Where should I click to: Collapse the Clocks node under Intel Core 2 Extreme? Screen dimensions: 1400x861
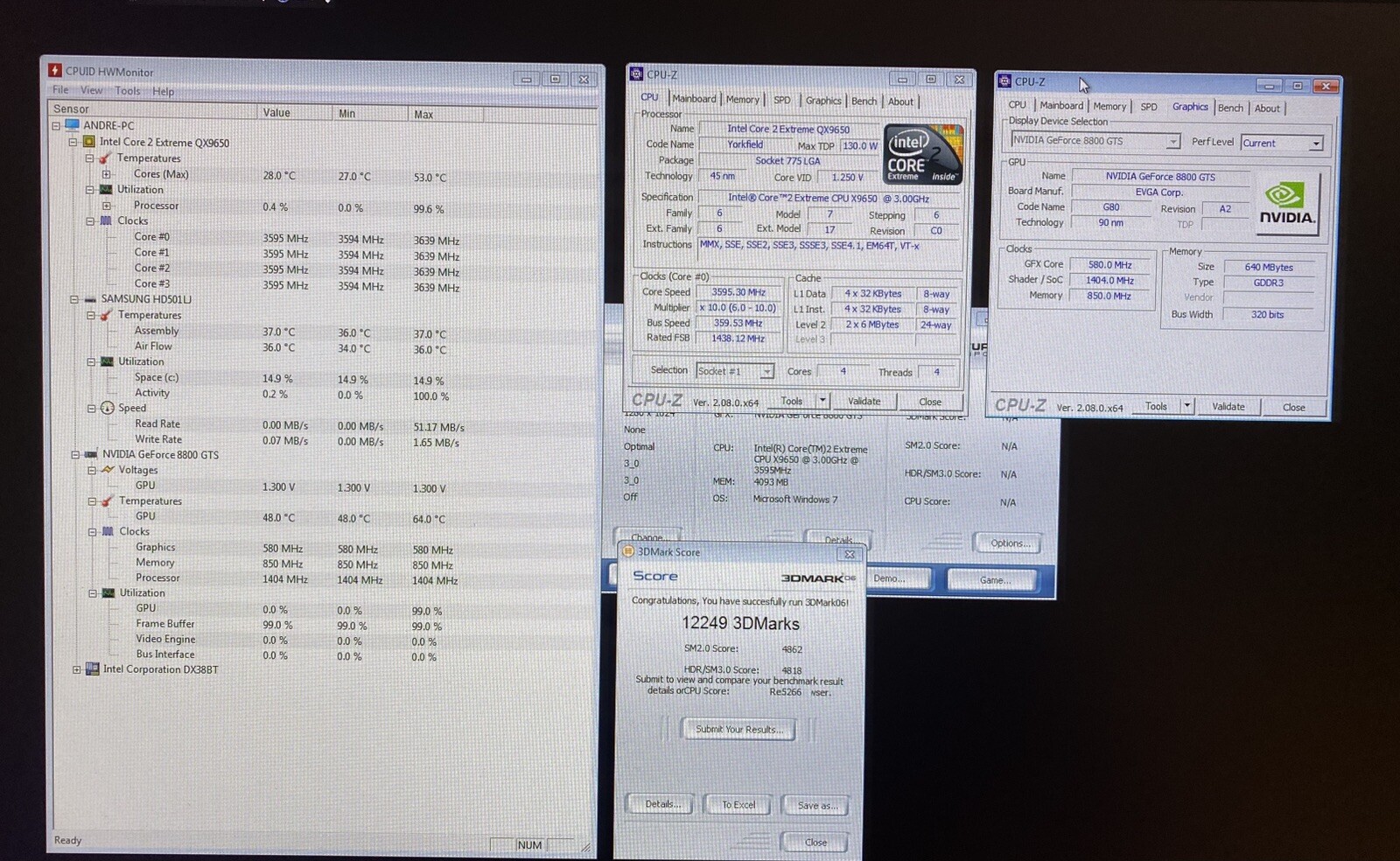click(90, 221)
